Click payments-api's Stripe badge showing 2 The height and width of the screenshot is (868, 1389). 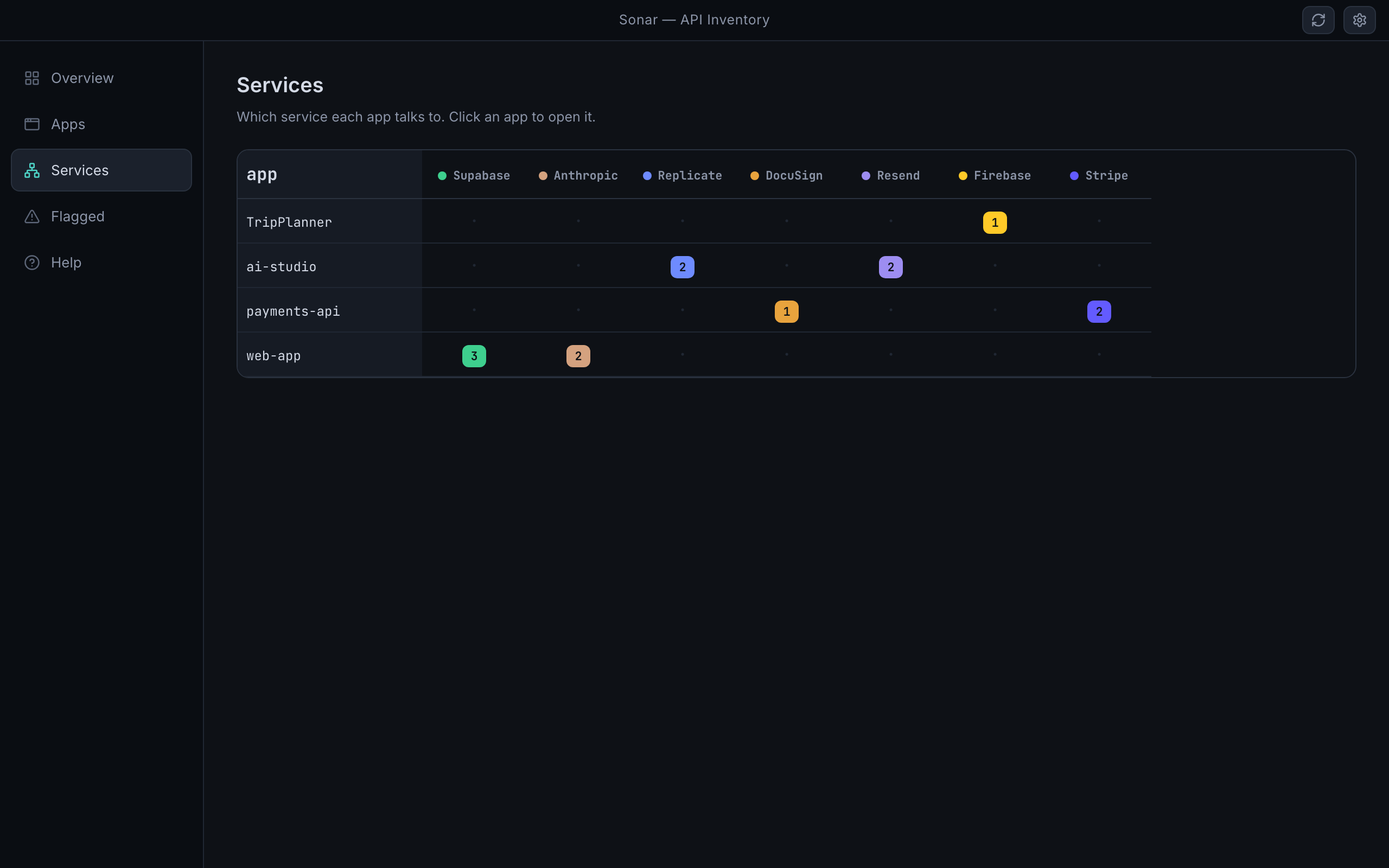[1099, 312]
